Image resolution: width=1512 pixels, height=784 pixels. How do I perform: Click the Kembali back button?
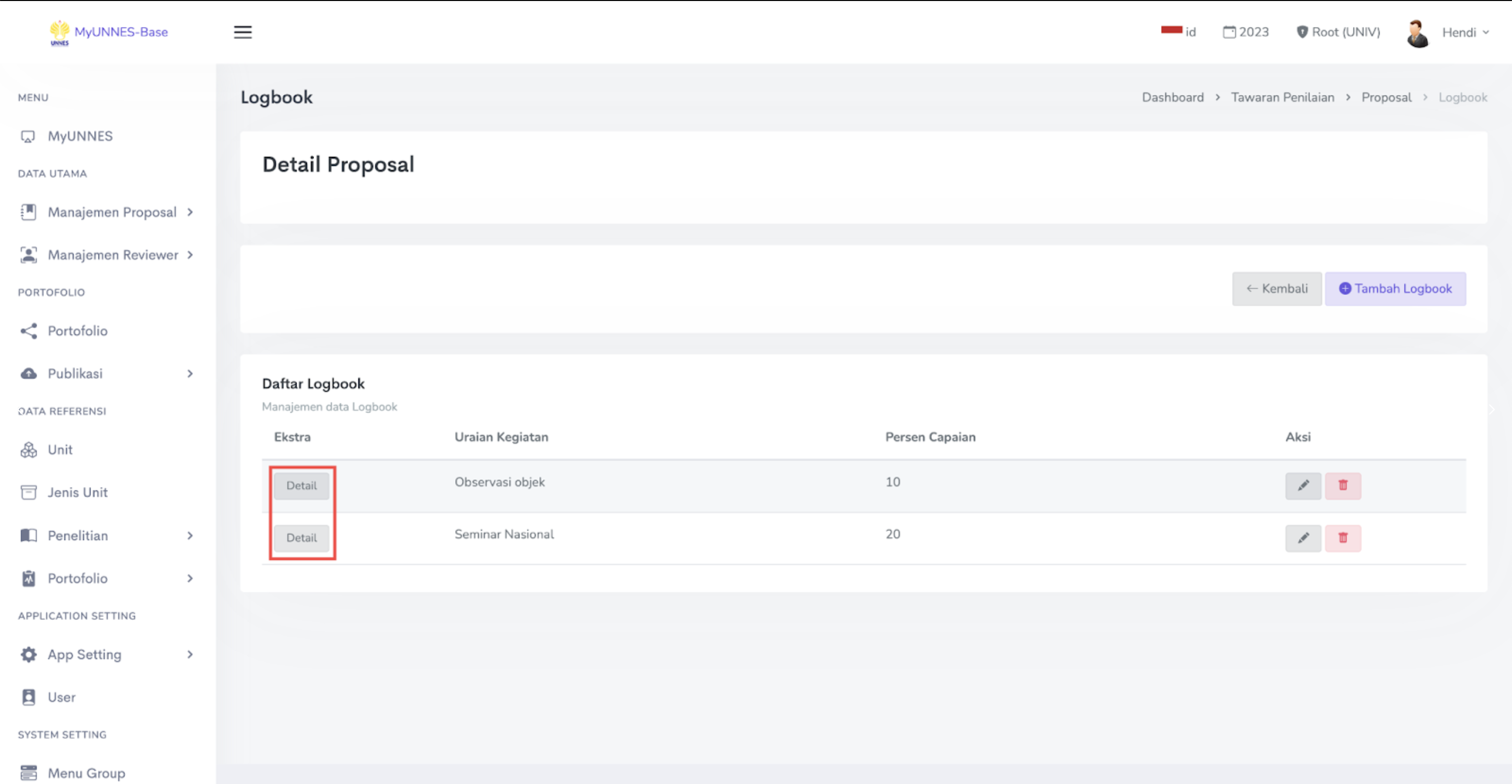point(1276,288)
